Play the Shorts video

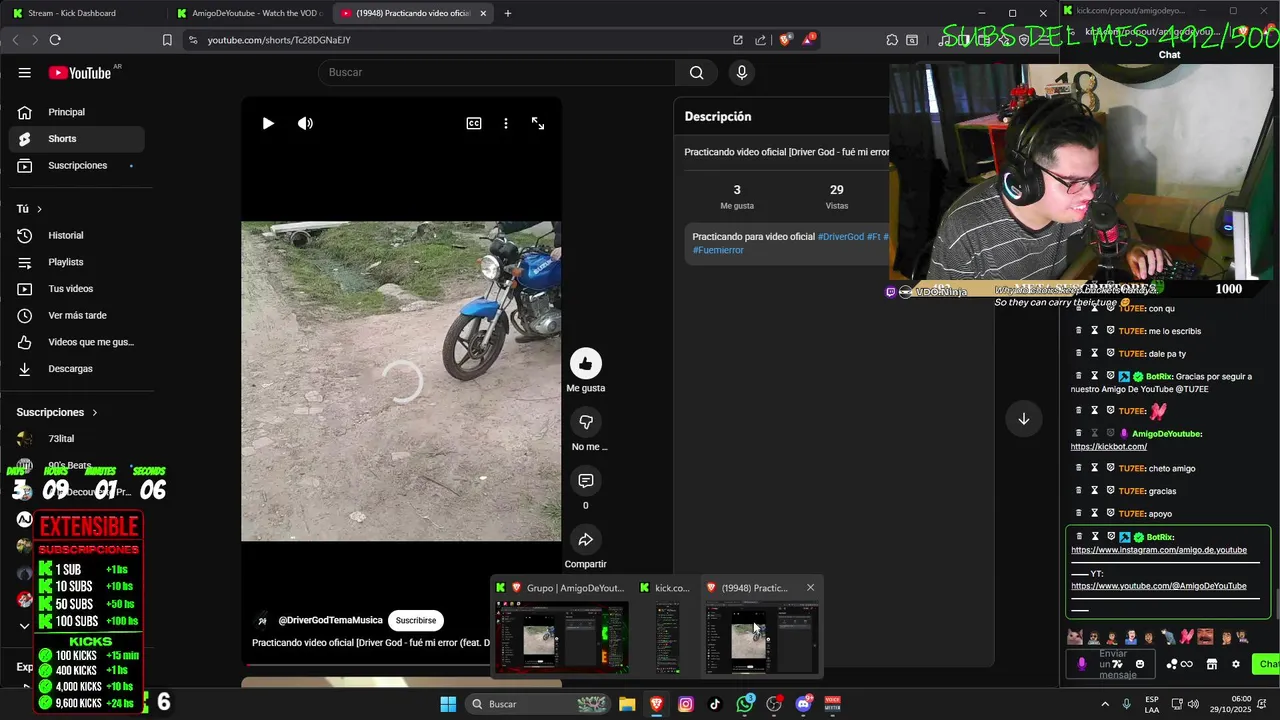point(268,123)
